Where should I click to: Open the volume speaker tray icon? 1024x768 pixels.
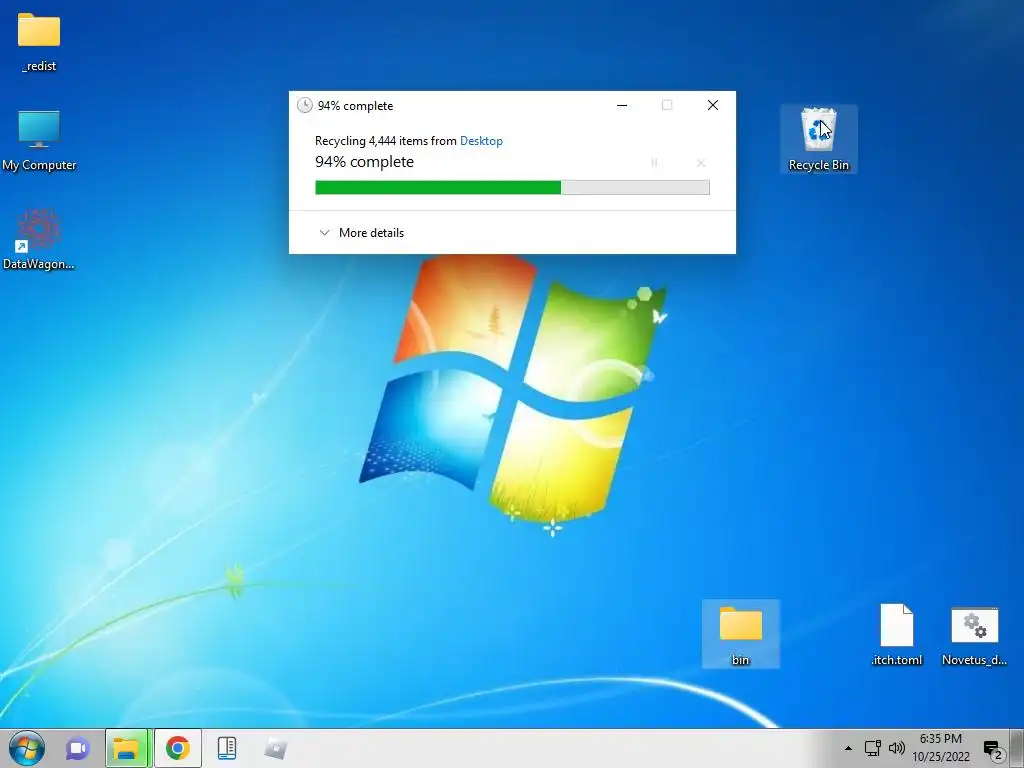(897, 748)
